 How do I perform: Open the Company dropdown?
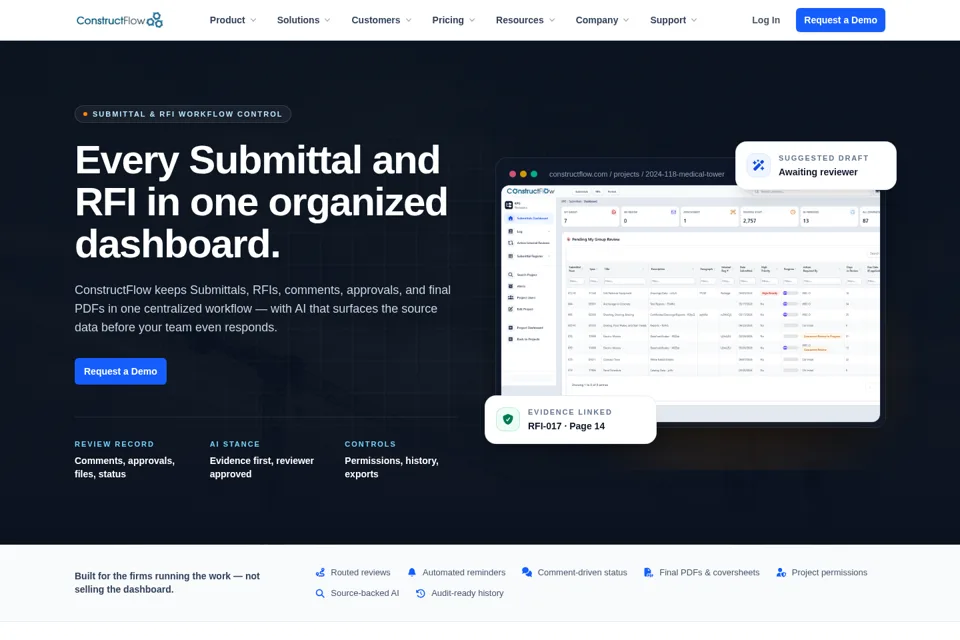(602, 20)
